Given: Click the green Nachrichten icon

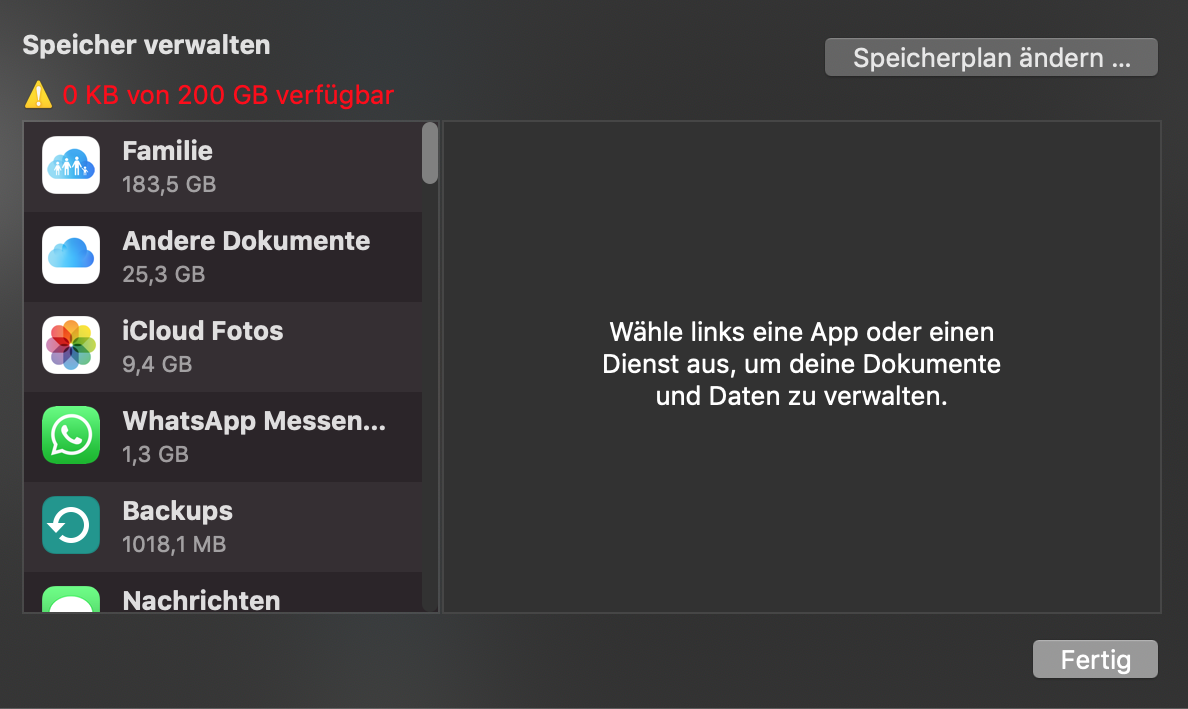Looking at the screenshot, I should 71,599.
